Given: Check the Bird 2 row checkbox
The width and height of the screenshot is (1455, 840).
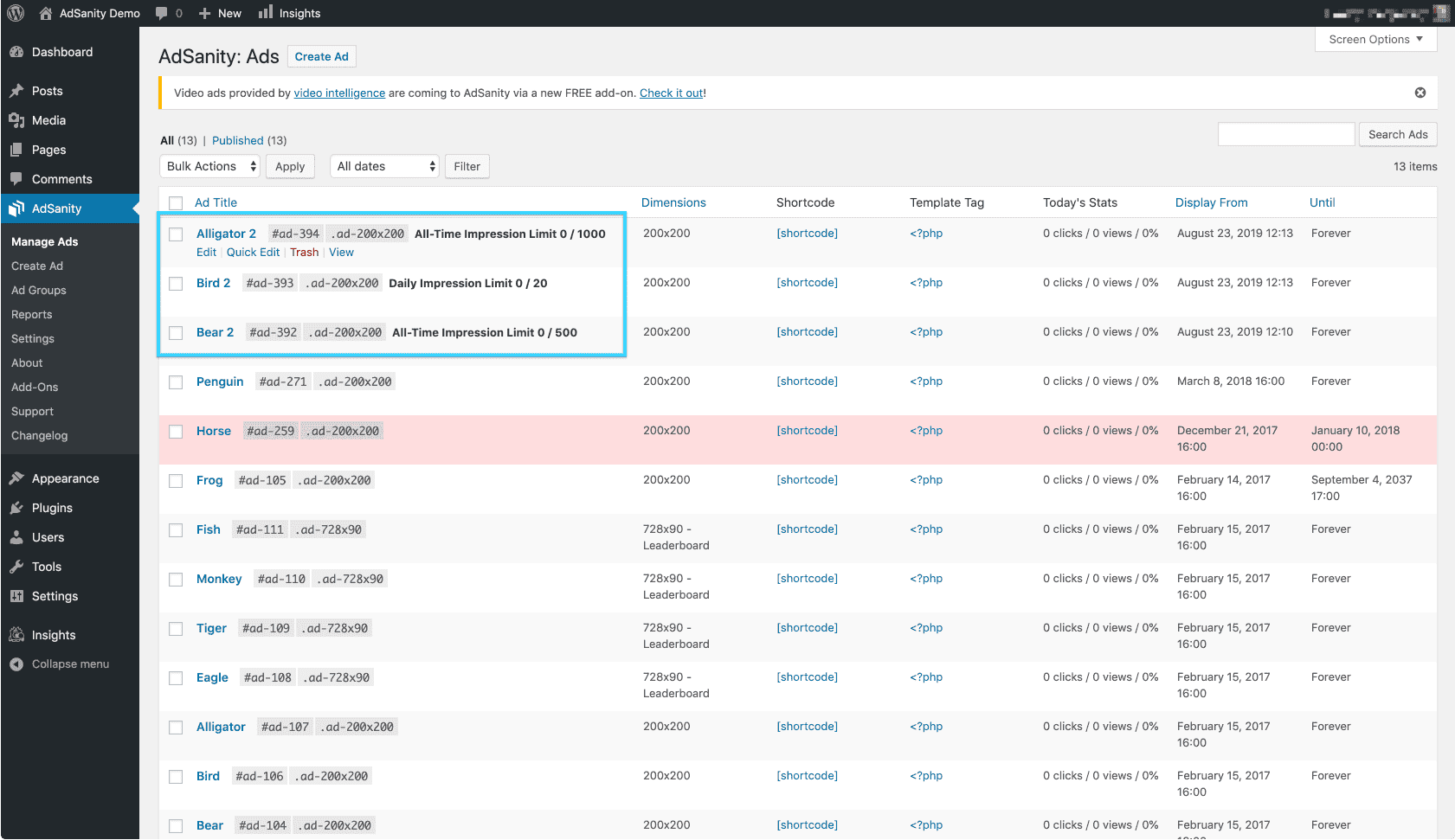Looking at the screenshot, I should point(176,284).
